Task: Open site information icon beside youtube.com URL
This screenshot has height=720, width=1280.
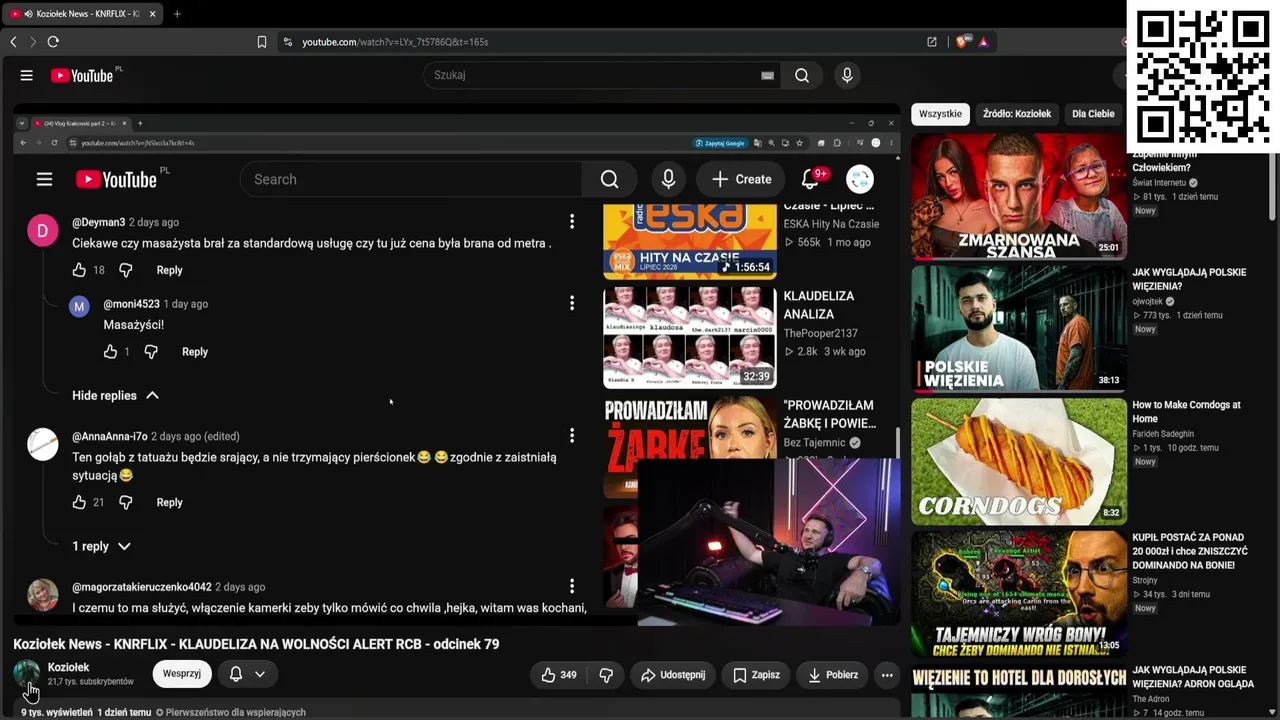Action: pyautogui.click(x=288, y=42)
